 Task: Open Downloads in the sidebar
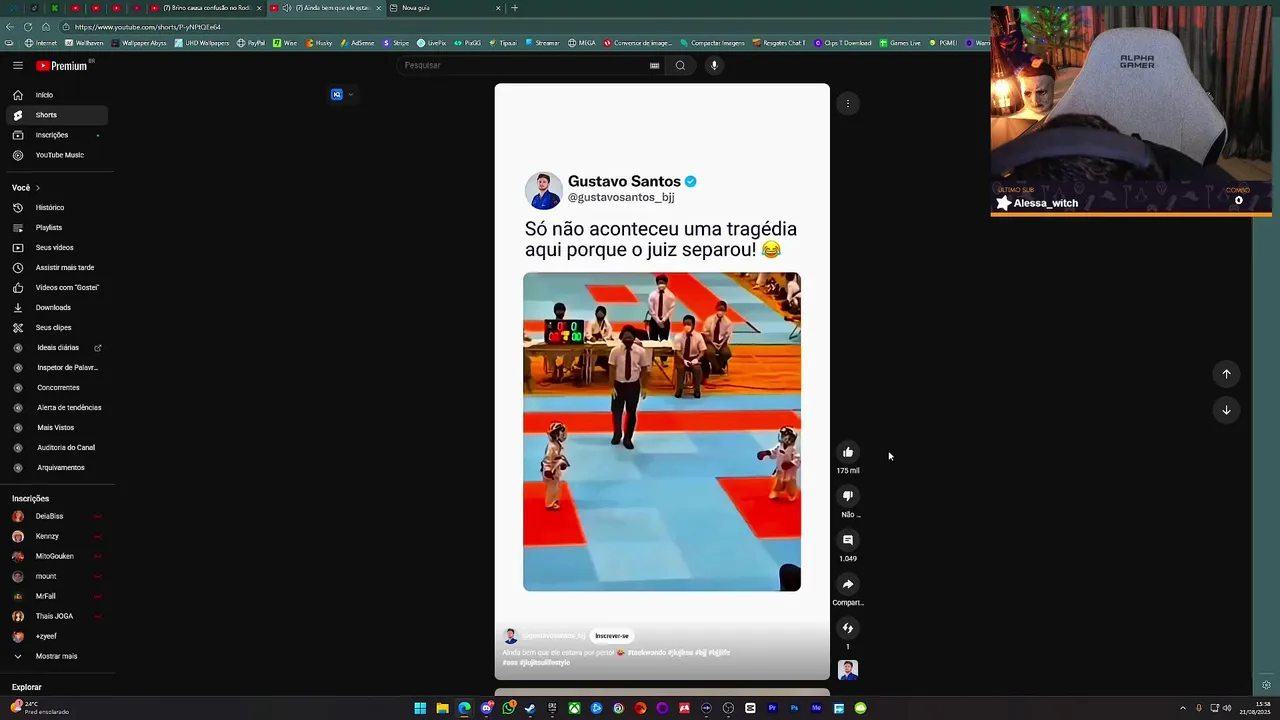(57, 308)
